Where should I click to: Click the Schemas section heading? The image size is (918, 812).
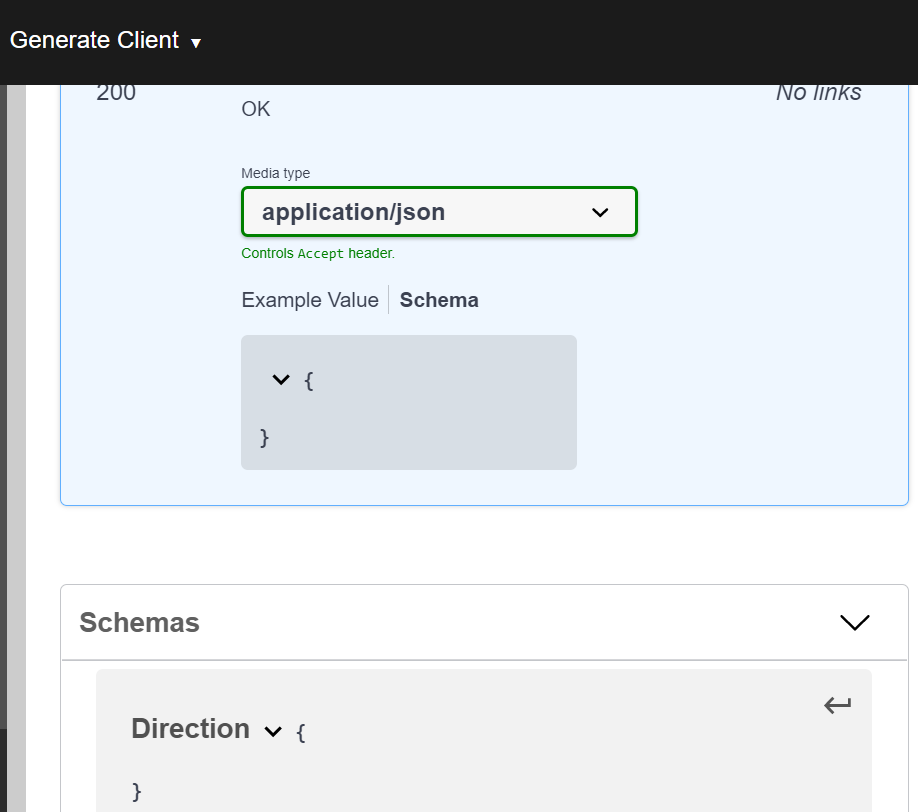click(139, 622)
